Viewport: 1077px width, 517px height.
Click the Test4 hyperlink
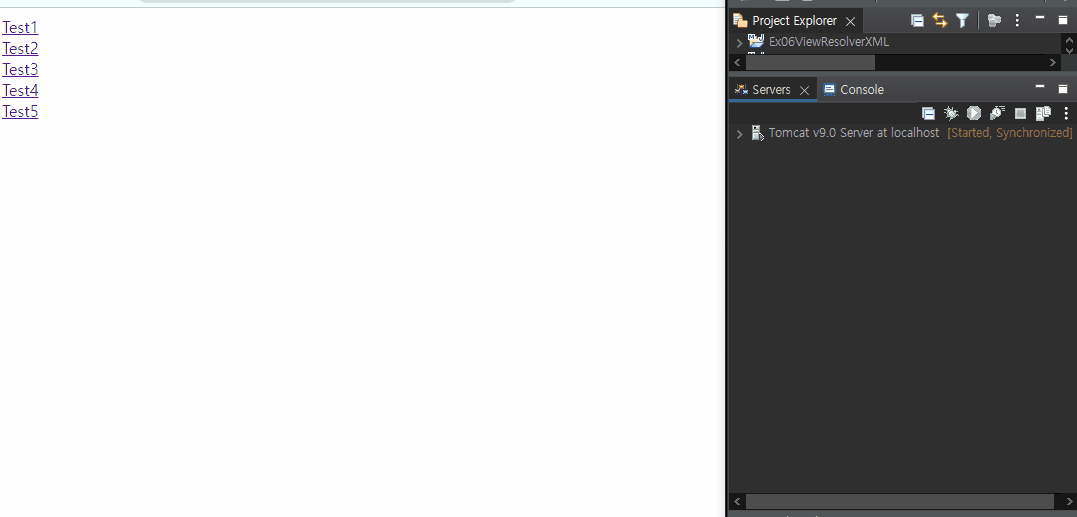click(20, 90)
